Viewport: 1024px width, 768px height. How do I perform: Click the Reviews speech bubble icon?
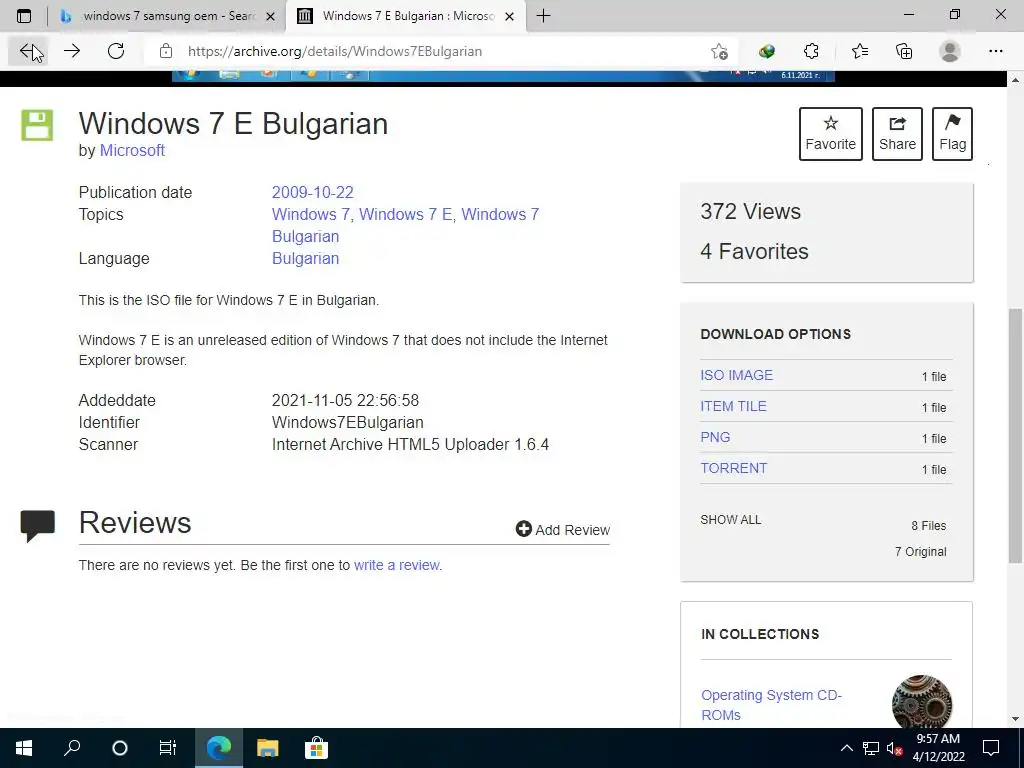coord(37,525)
